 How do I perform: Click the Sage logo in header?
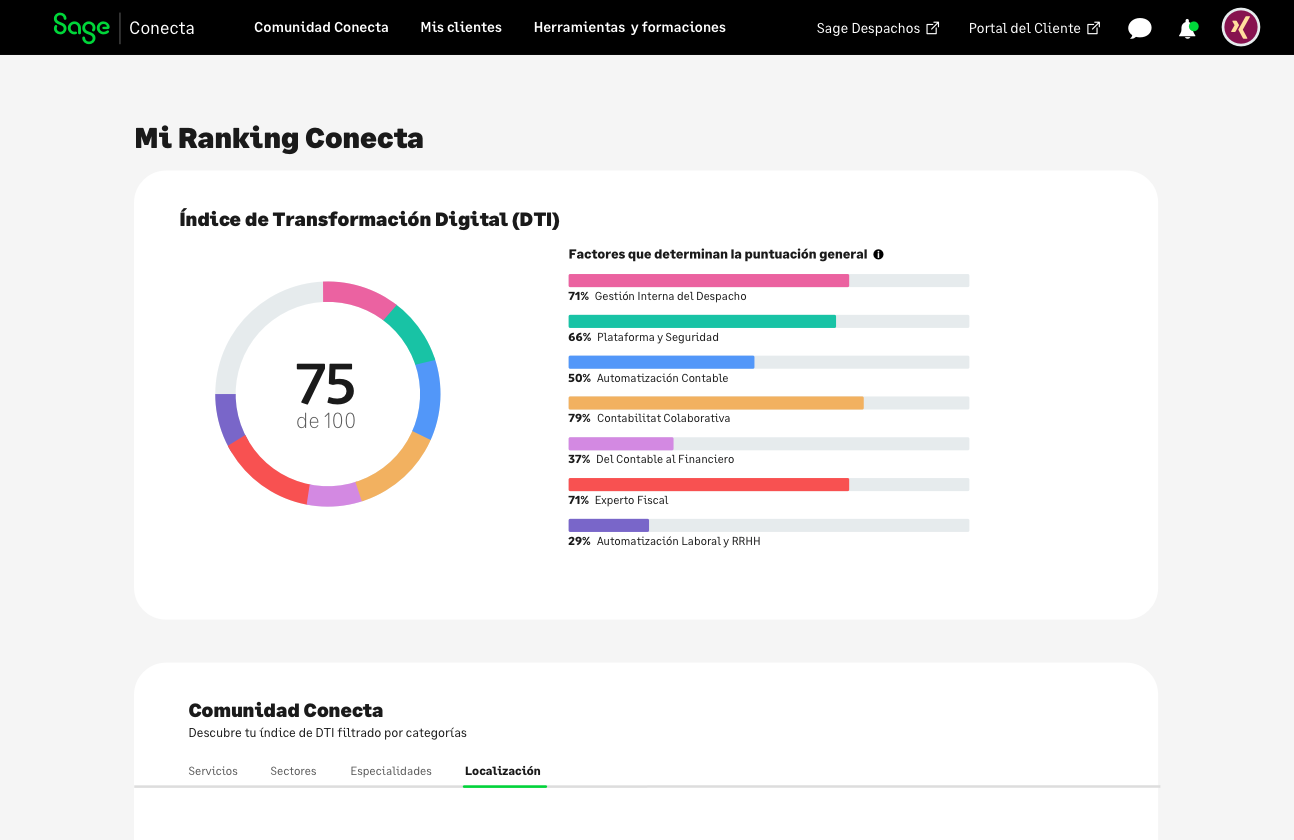click(x=81, y=27)
